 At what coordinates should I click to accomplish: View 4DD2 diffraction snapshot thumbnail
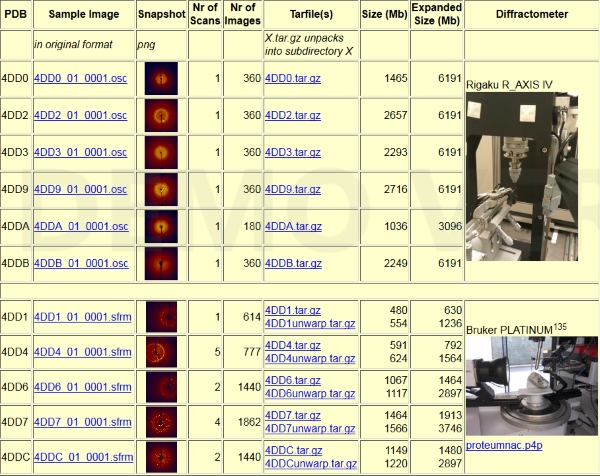tap(161, 116)
